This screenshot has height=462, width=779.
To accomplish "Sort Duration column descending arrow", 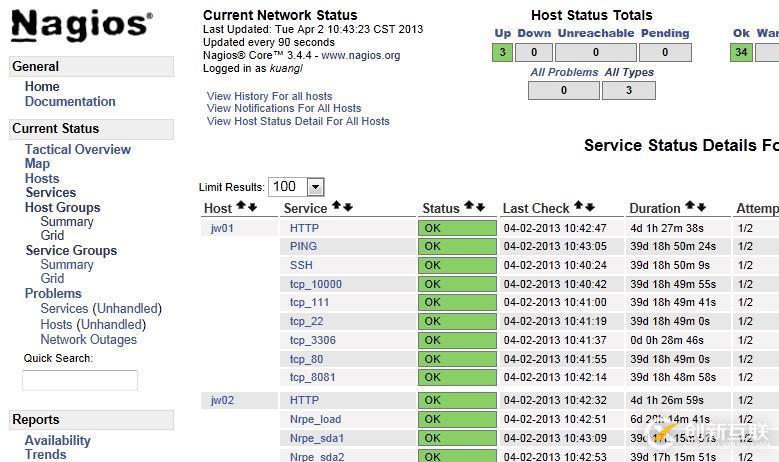I will [x=700, y=207].
